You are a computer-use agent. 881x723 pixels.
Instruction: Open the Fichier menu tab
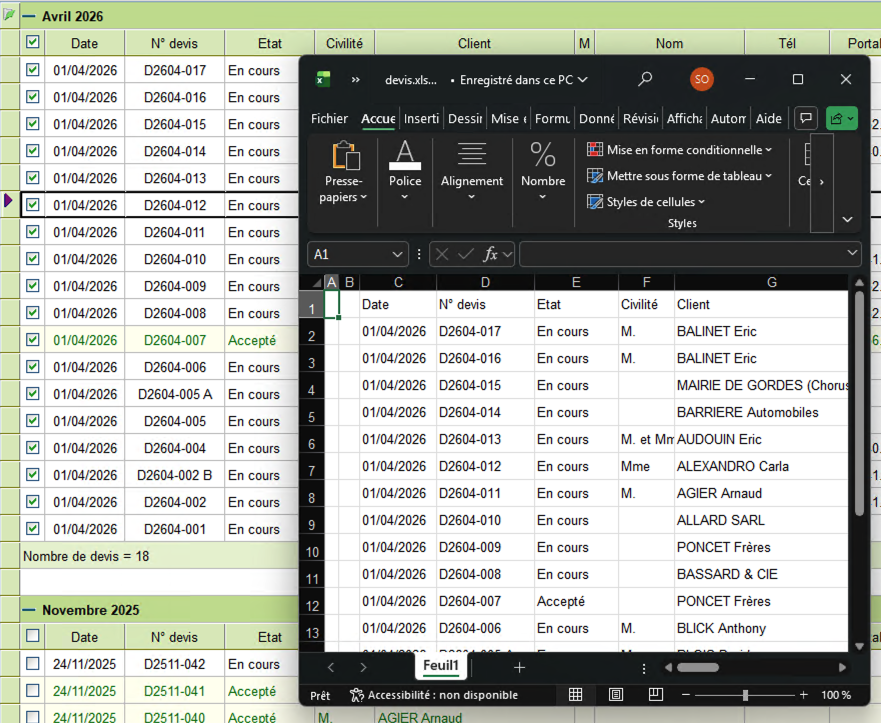[329, 118]
